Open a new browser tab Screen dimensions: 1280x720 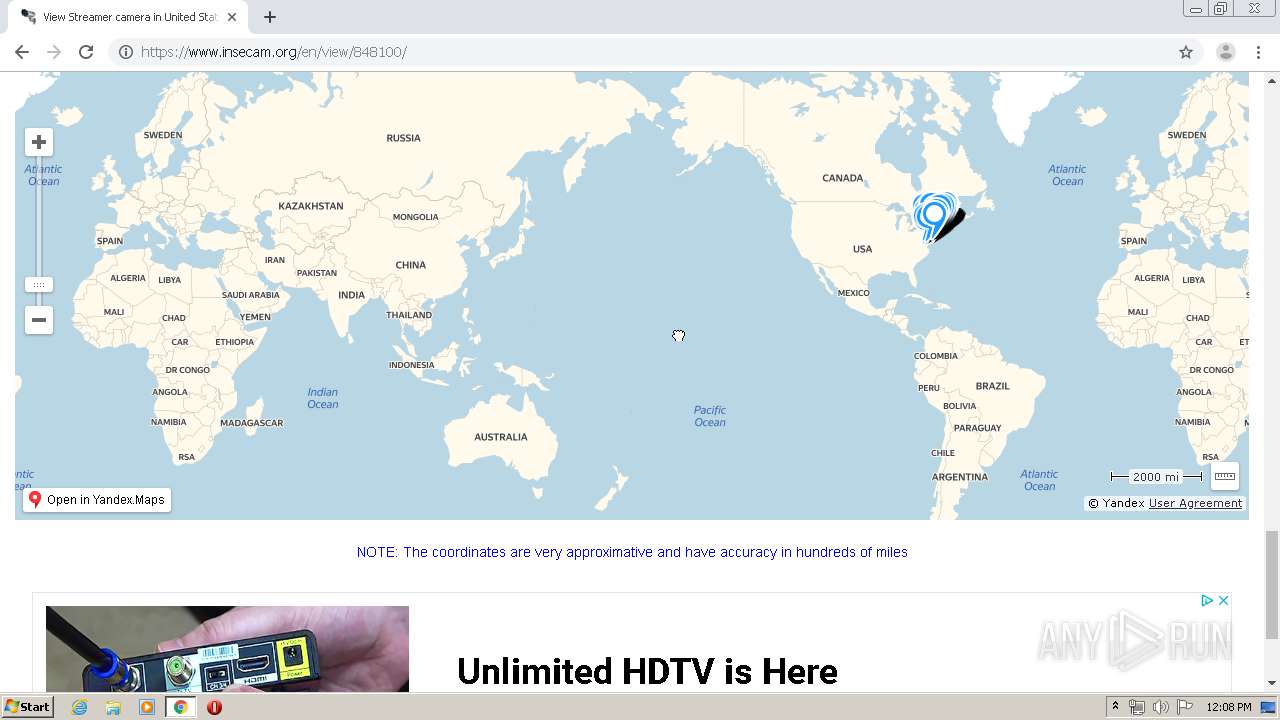270,17
